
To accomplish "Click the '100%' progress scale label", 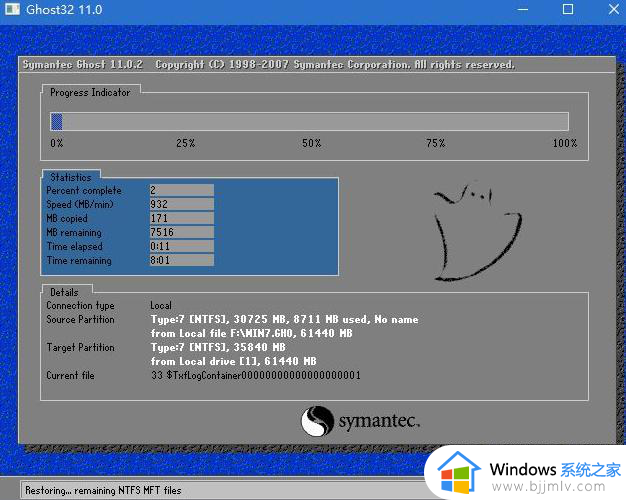I will pos(565,143).
